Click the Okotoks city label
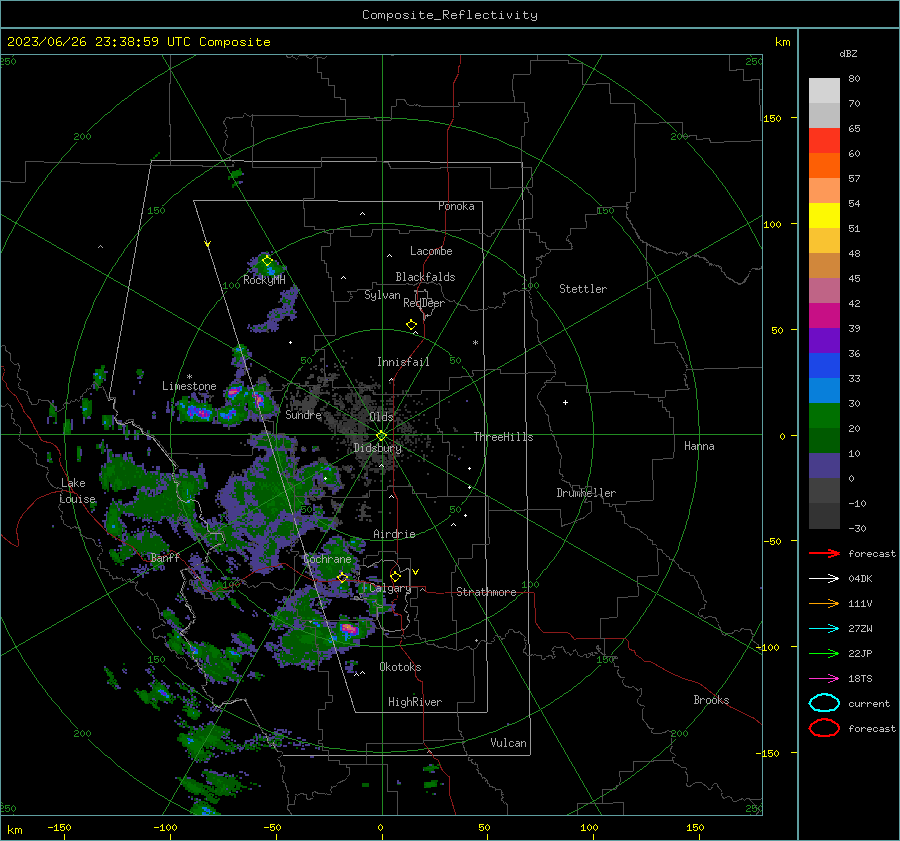This screenshot has height=841, width=900. [400, 667]
